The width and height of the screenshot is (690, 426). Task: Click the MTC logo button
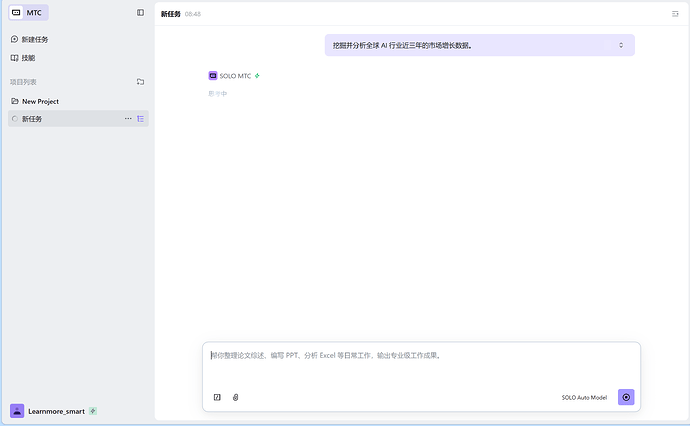[28, 13]
